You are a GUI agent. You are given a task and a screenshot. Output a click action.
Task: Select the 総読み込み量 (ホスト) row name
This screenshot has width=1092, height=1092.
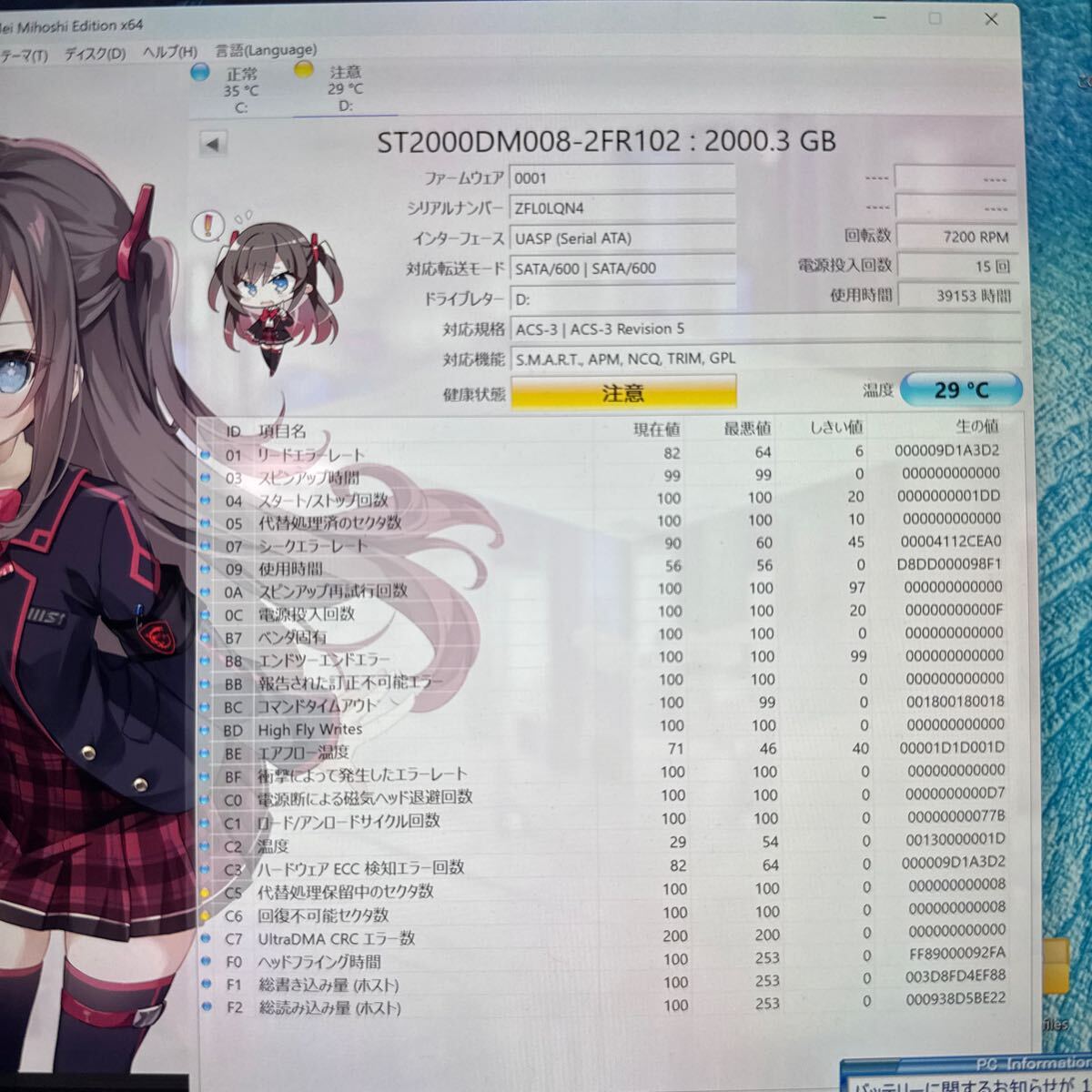pyautogui.click(x=329, y=1007)
